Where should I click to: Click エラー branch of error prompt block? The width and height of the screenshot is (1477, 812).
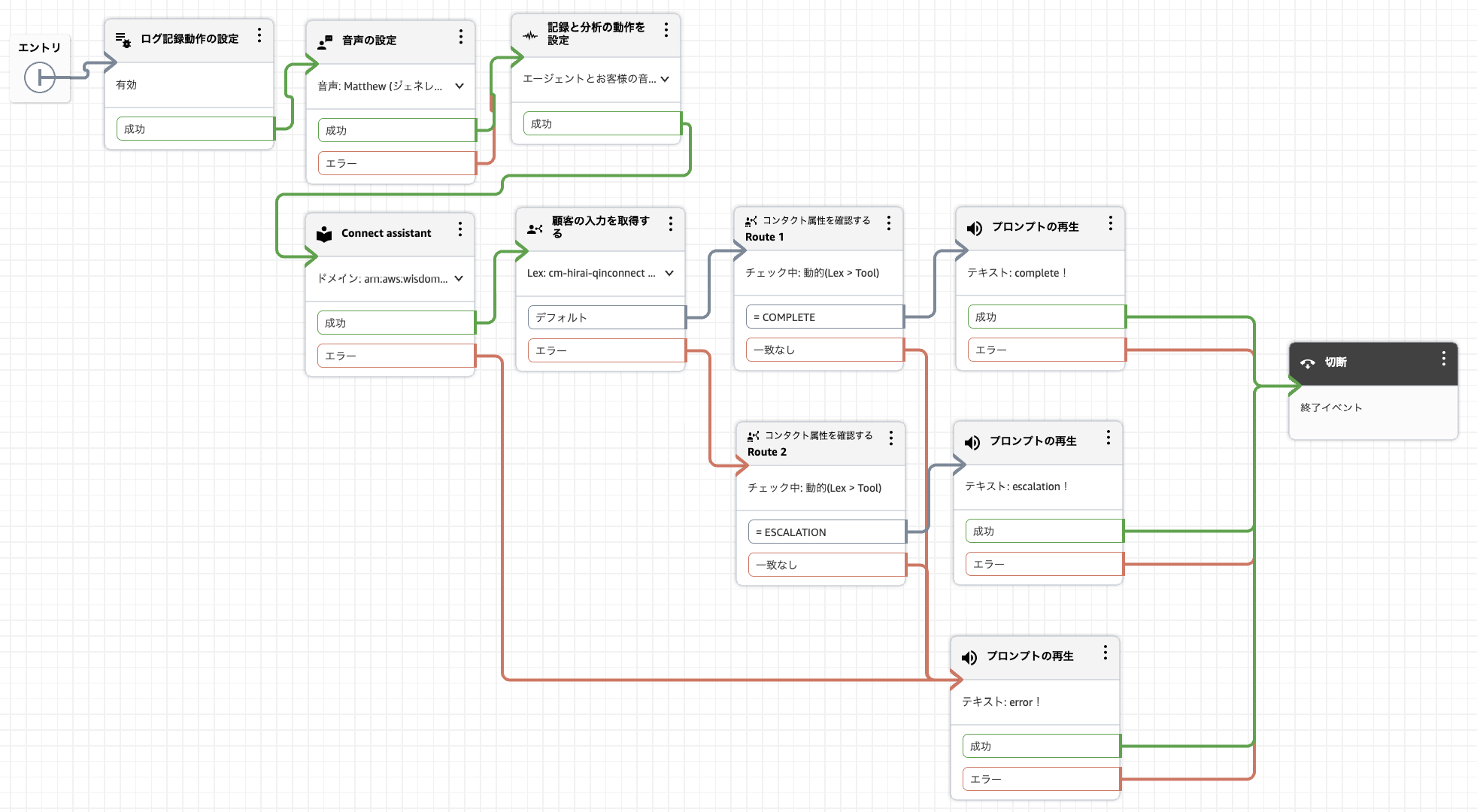(1040, 780)
